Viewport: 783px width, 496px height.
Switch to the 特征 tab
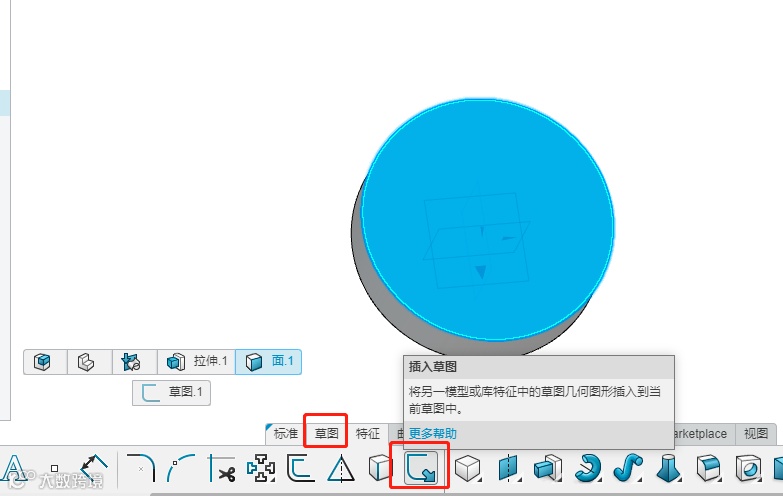click(368, 433)
